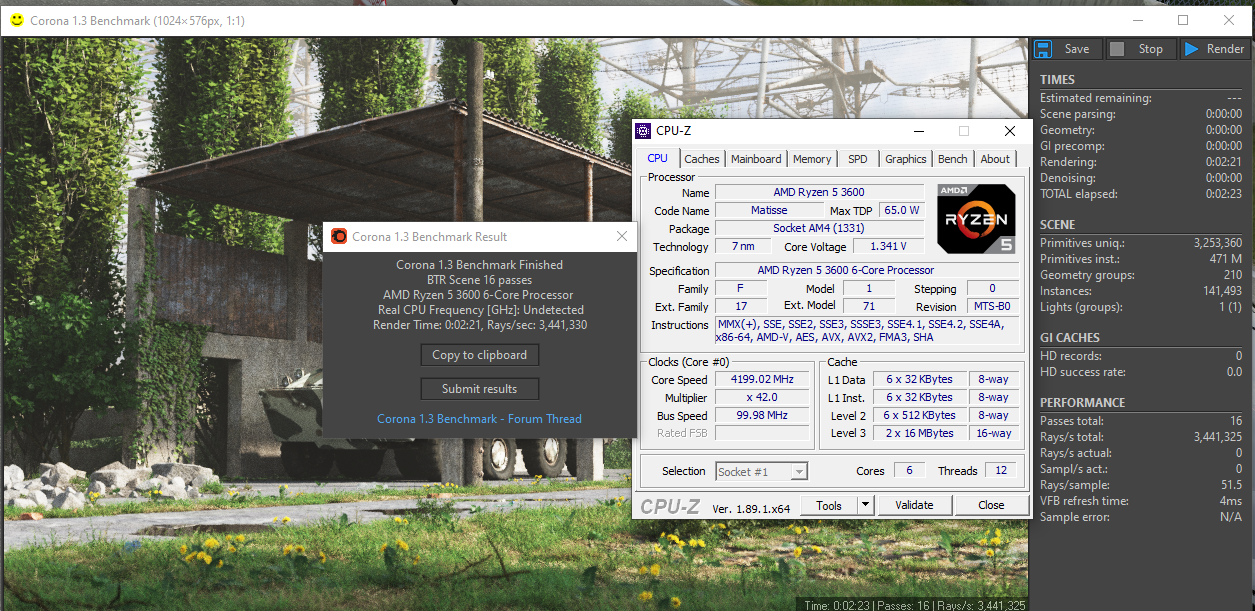The width and height of the screenshot is (1255, 611).
Task: Click the Passes total value 16
Action: pos(1236,421)
